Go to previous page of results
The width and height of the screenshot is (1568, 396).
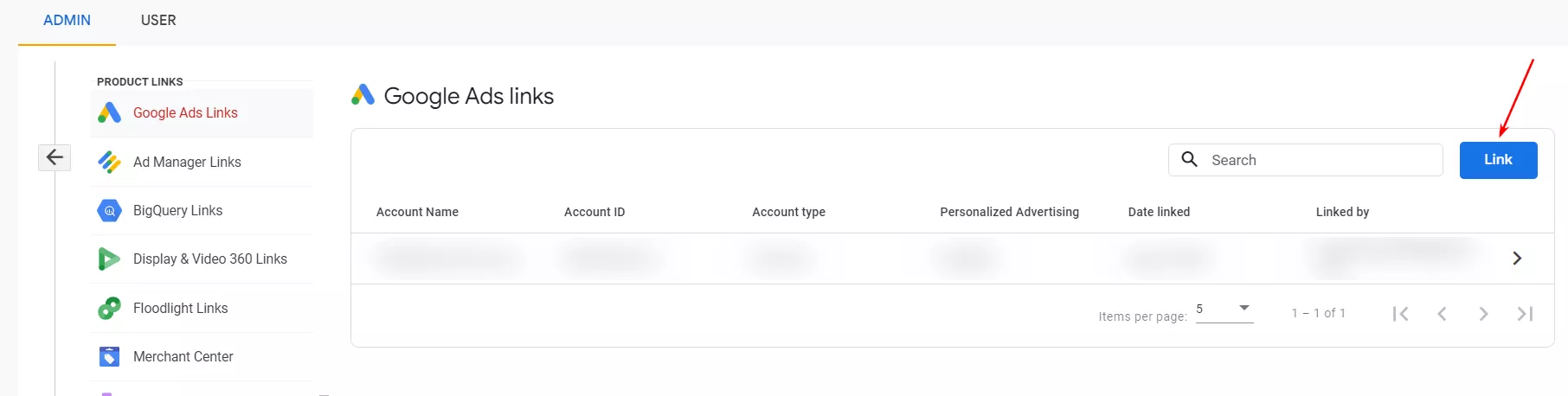pos(1442,314)
